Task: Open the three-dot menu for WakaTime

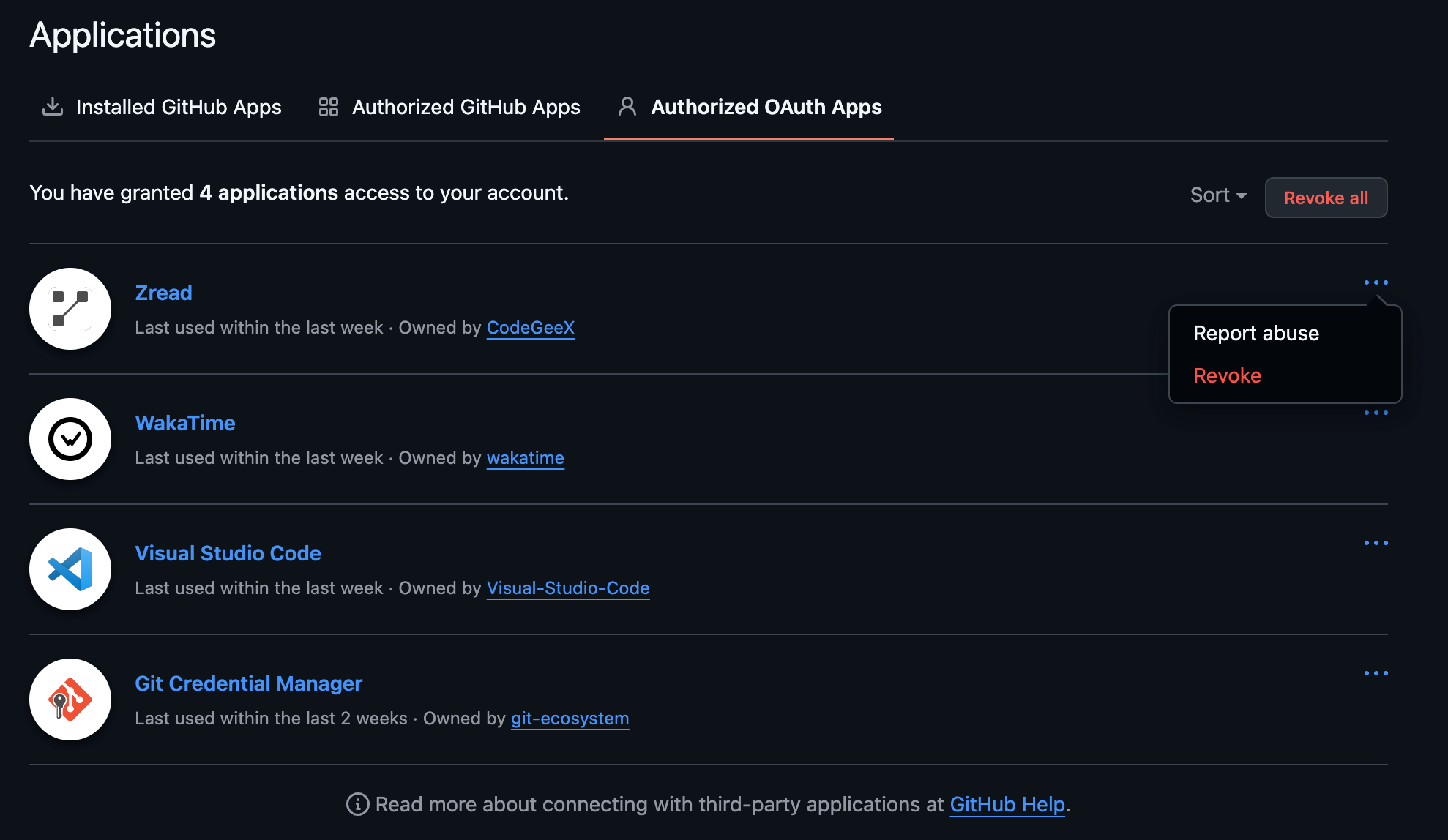Action: [1376, 413]
